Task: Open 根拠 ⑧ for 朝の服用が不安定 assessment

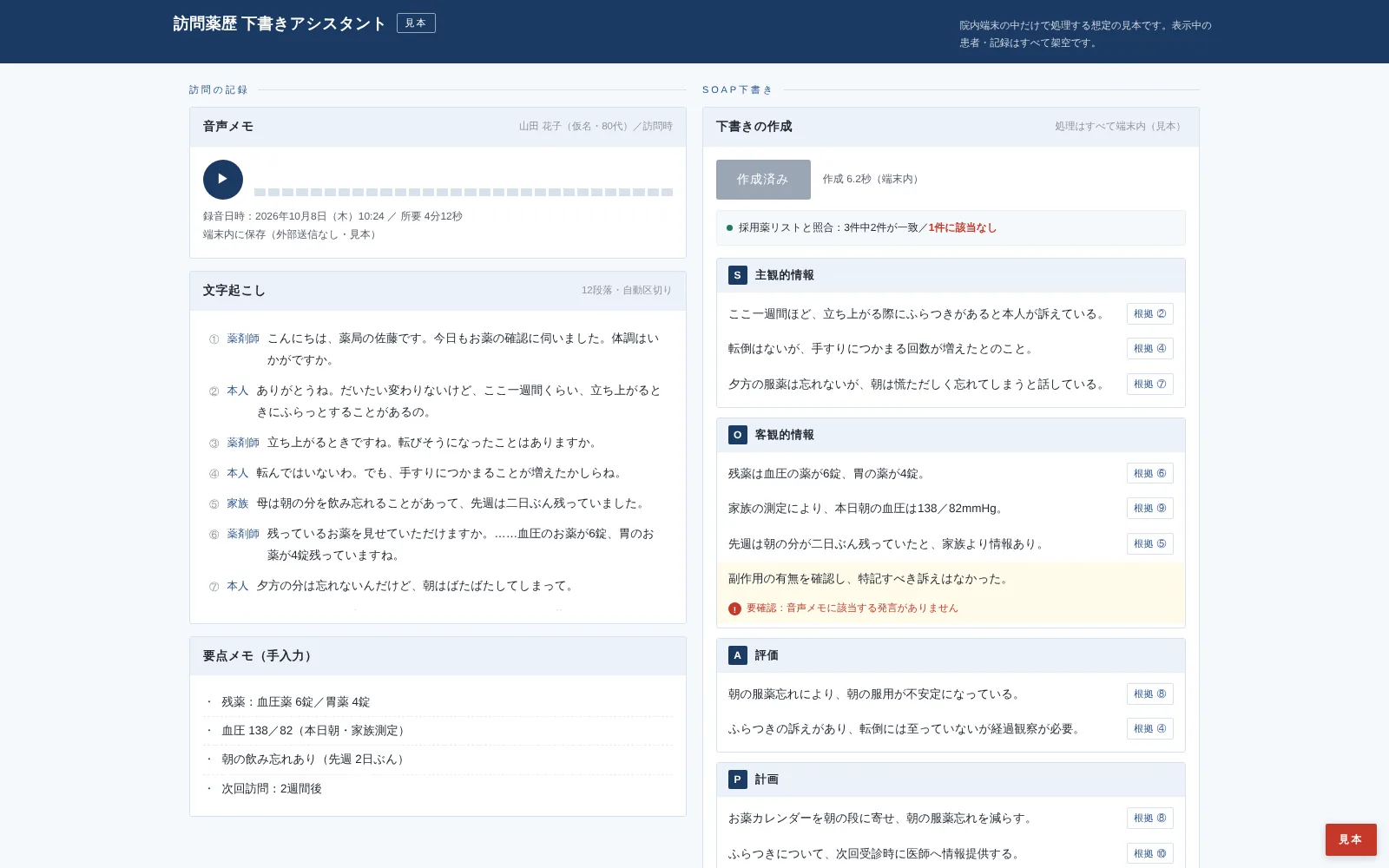Action: click(x=1150, y=694)
